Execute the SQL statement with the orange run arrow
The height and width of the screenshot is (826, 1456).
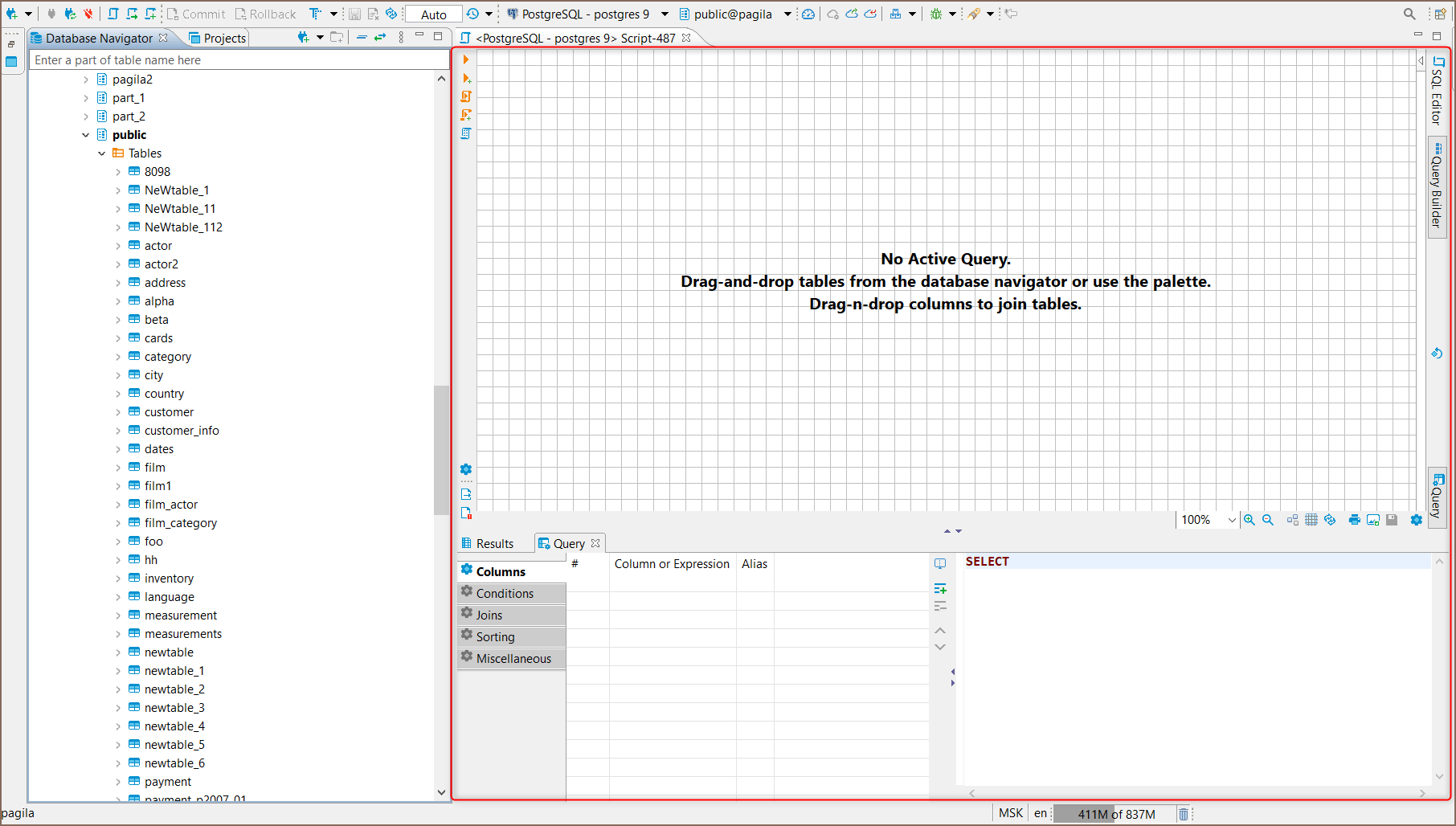coord(465,59)
